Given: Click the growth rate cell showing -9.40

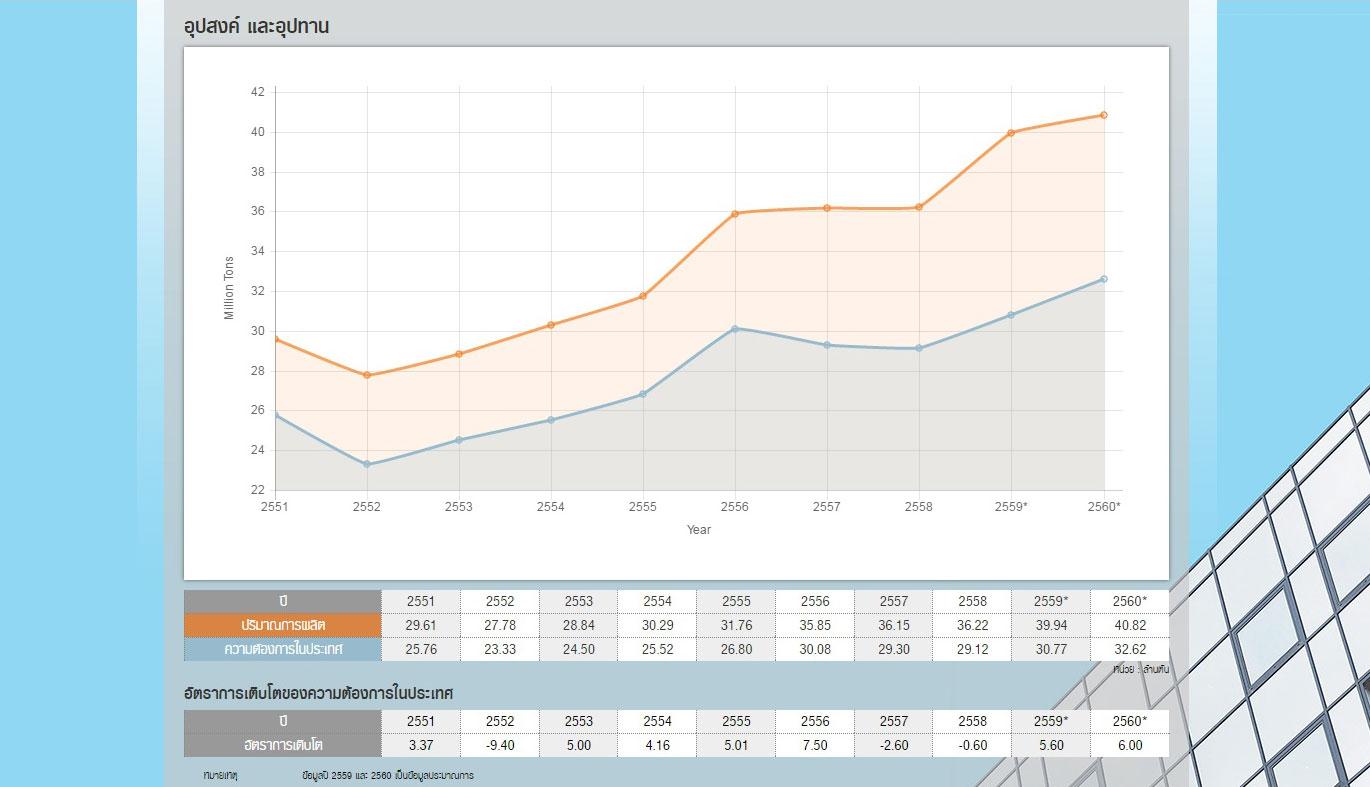Looking at the screenshot, I should tap(500, 745).
